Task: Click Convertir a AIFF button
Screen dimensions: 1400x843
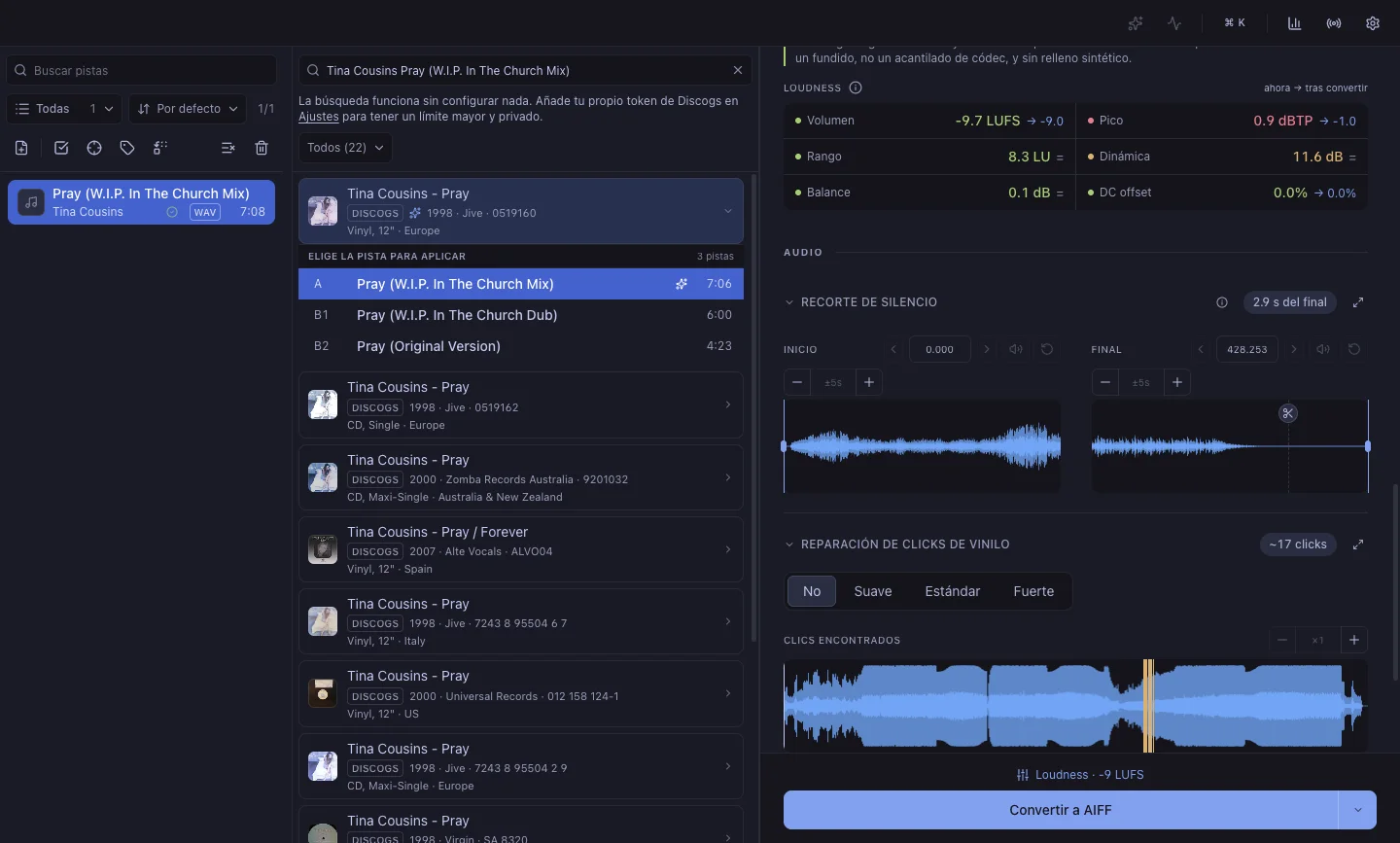Action: point(1061,810)
